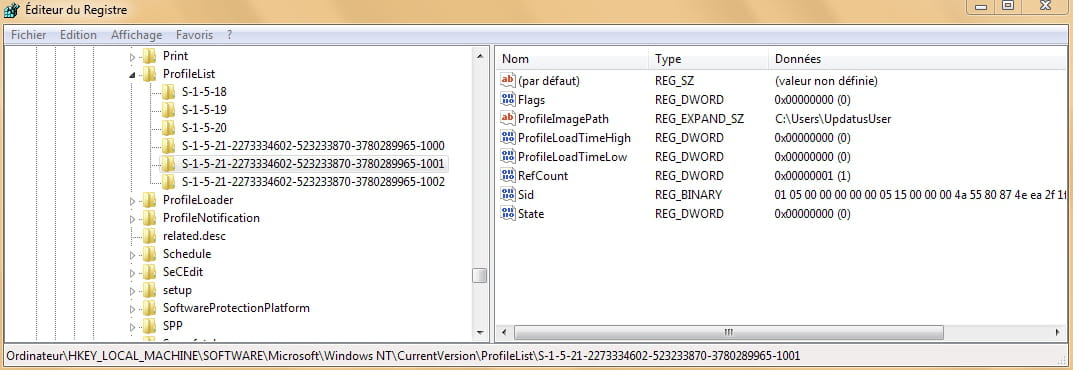
Task: Open the Affichage menu
Action: (x=136, y=35)
